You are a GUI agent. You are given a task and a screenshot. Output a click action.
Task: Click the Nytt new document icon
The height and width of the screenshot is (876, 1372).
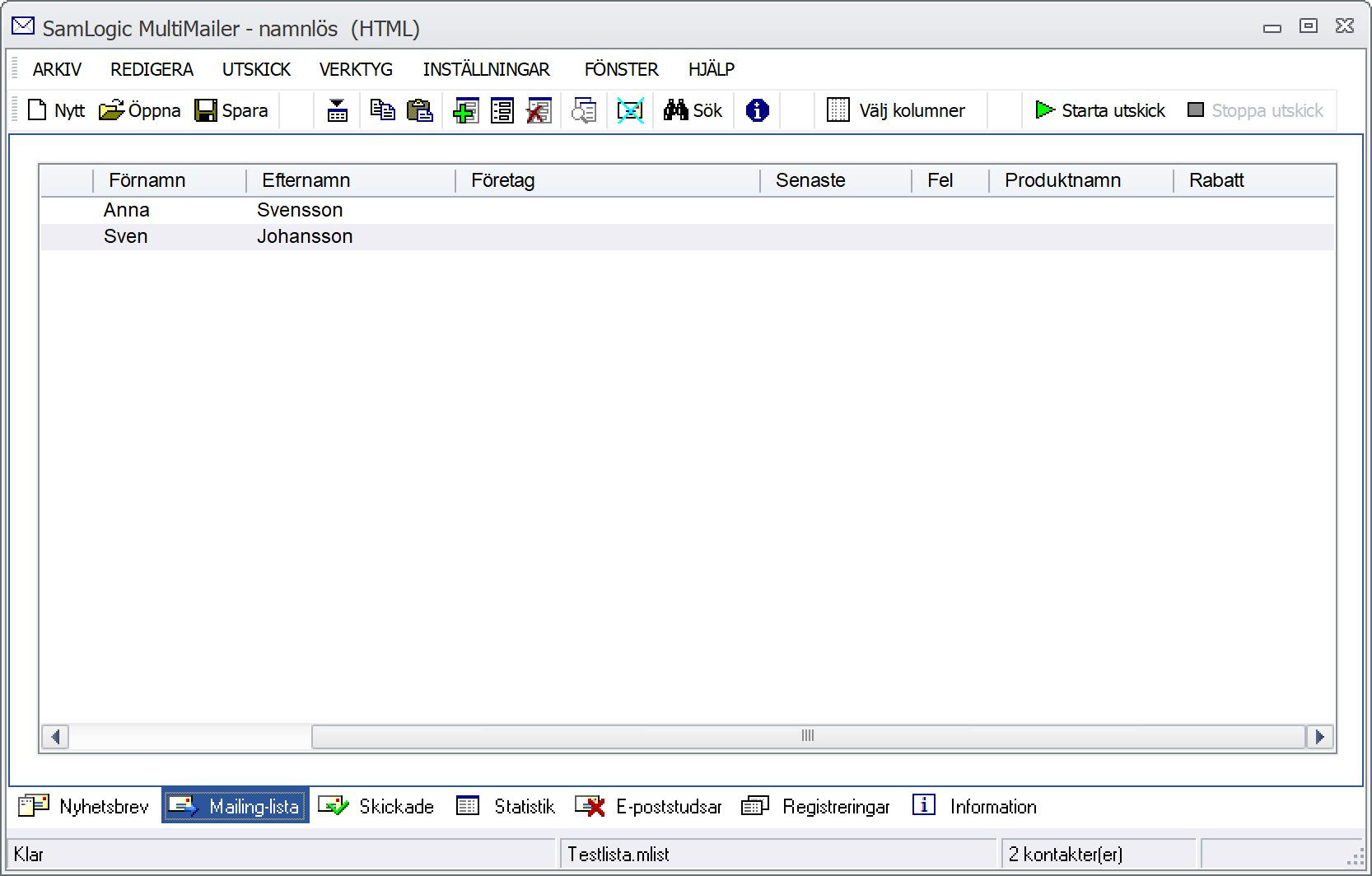click(x=37, y=110)
